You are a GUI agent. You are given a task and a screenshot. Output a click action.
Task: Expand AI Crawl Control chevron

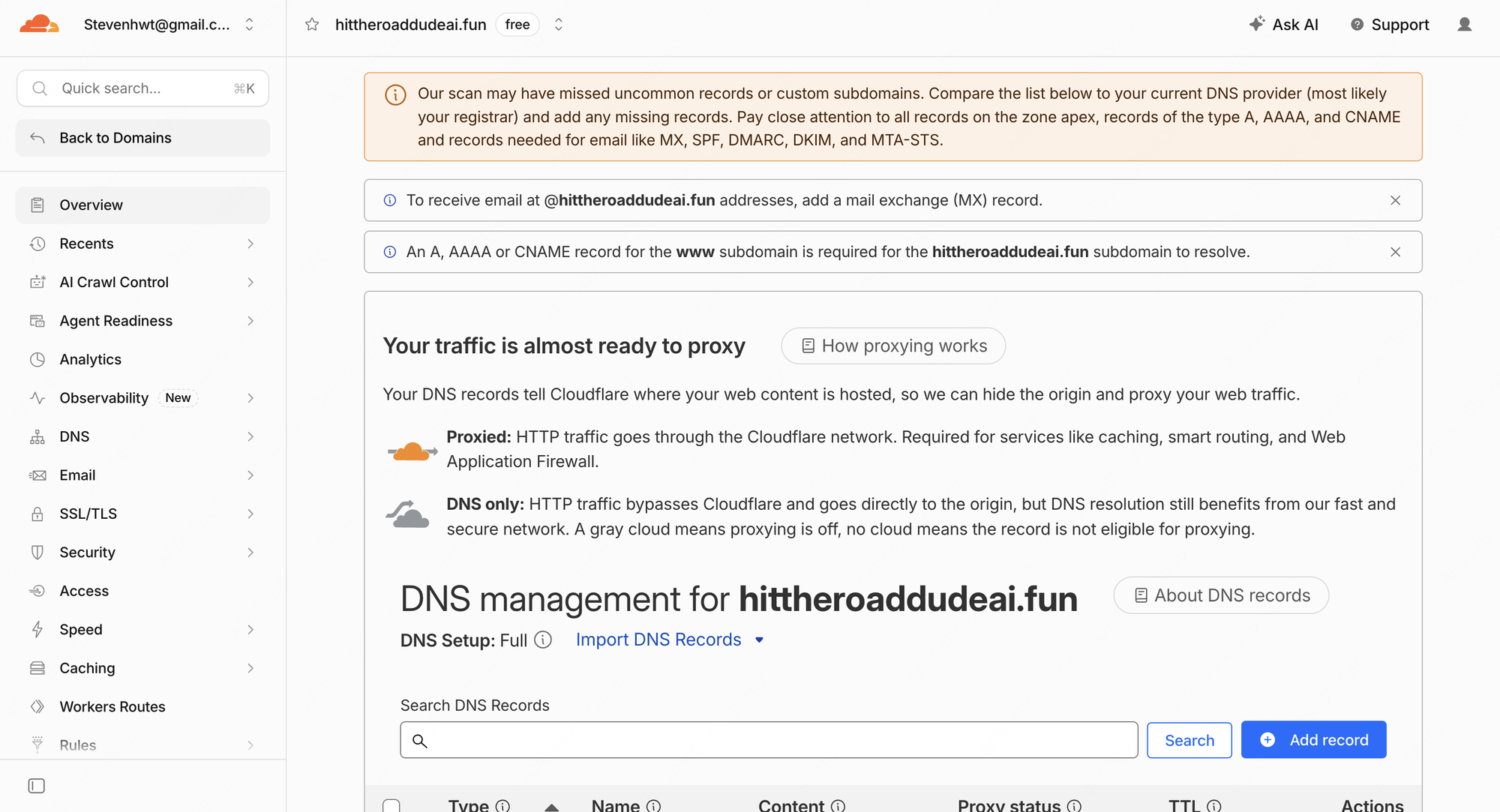point(250,282)
